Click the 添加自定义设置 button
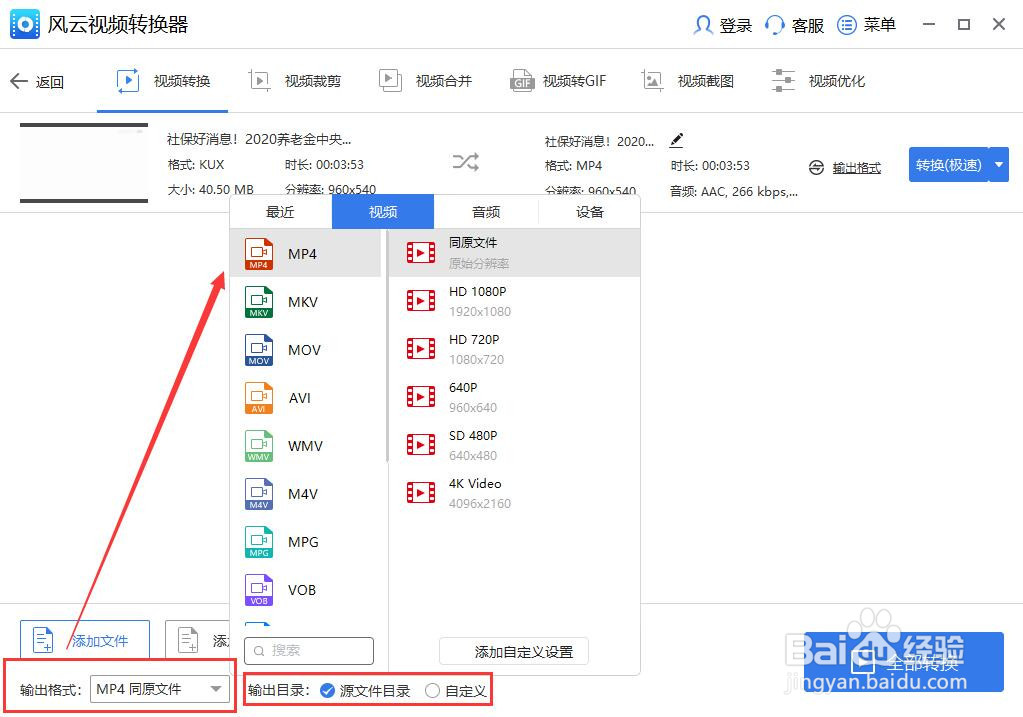 (x=513, y=652)
